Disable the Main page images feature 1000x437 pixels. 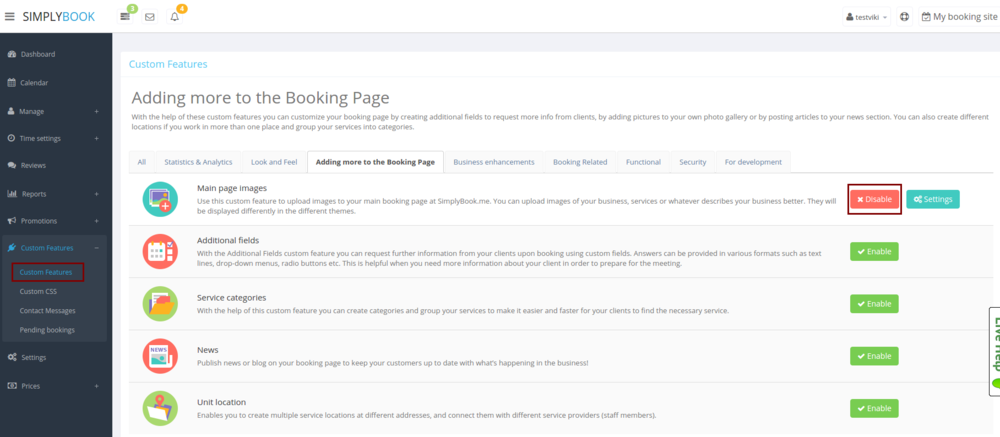click(x=874, y=199)
